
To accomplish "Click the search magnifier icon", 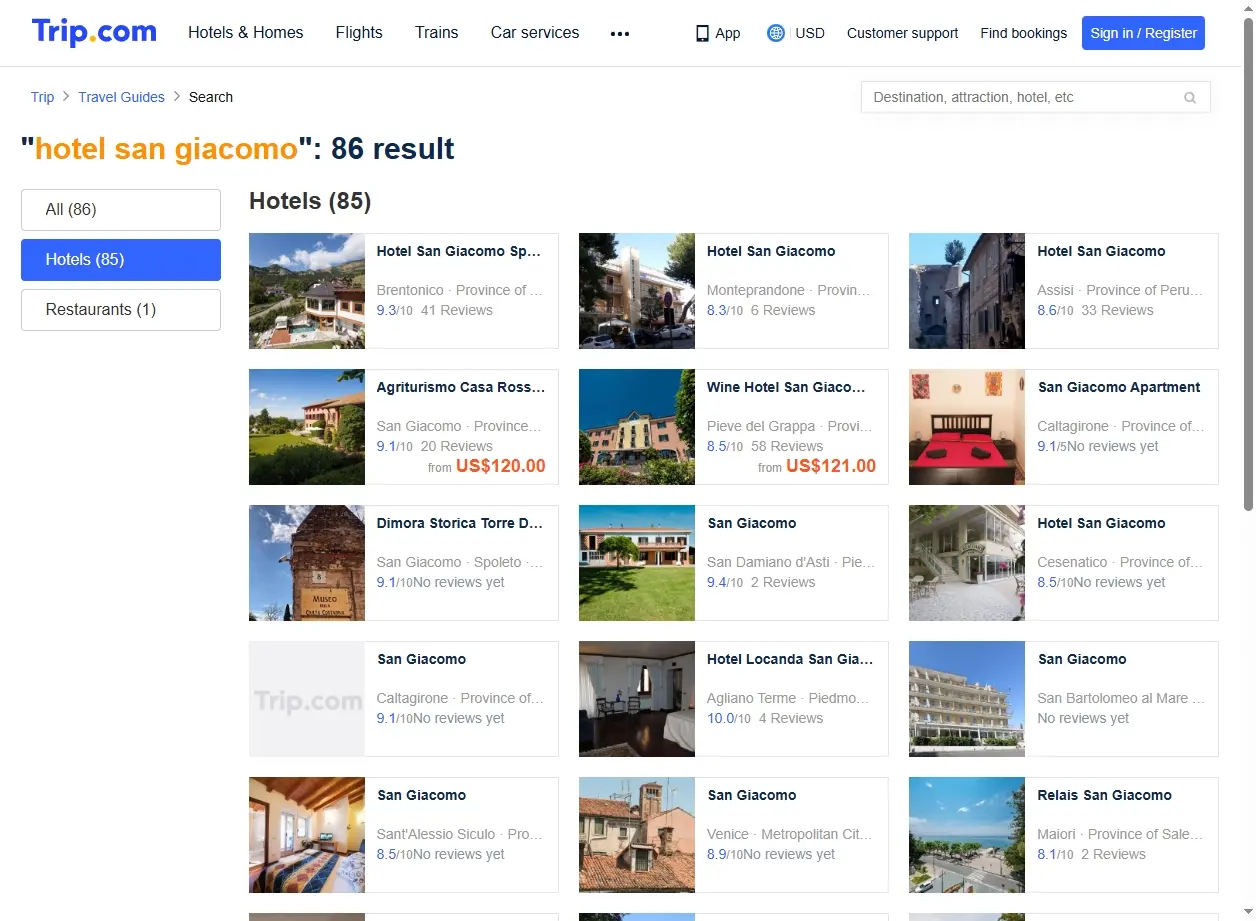I will [1190, 97].
